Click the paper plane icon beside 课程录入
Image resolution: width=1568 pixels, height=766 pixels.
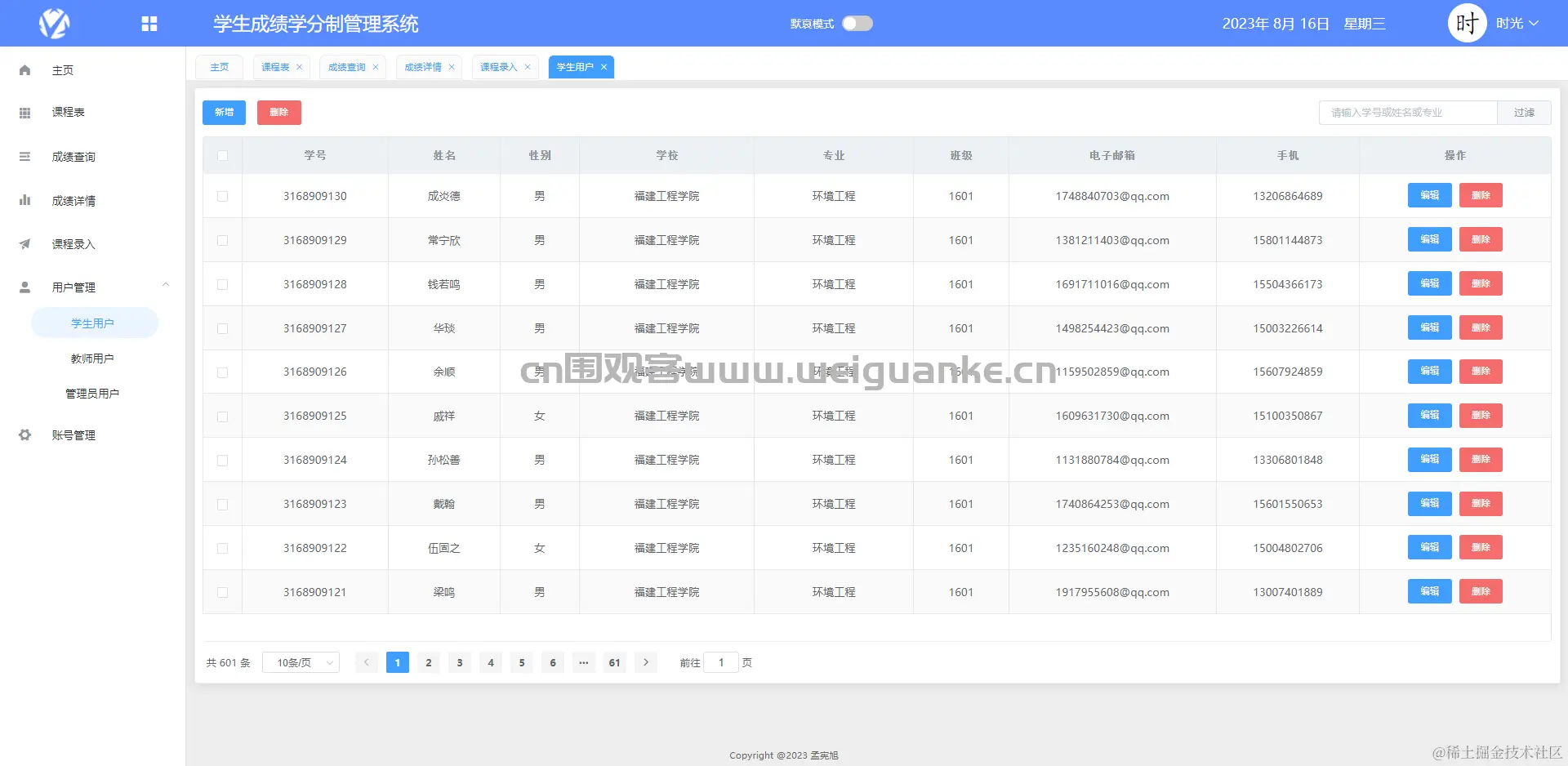click(x=24, y=244)
